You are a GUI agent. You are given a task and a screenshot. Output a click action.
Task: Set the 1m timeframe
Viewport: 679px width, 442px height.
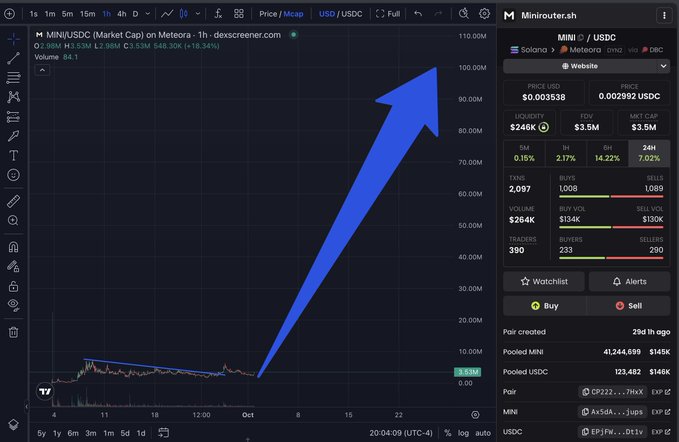click(x=50, y=14)
